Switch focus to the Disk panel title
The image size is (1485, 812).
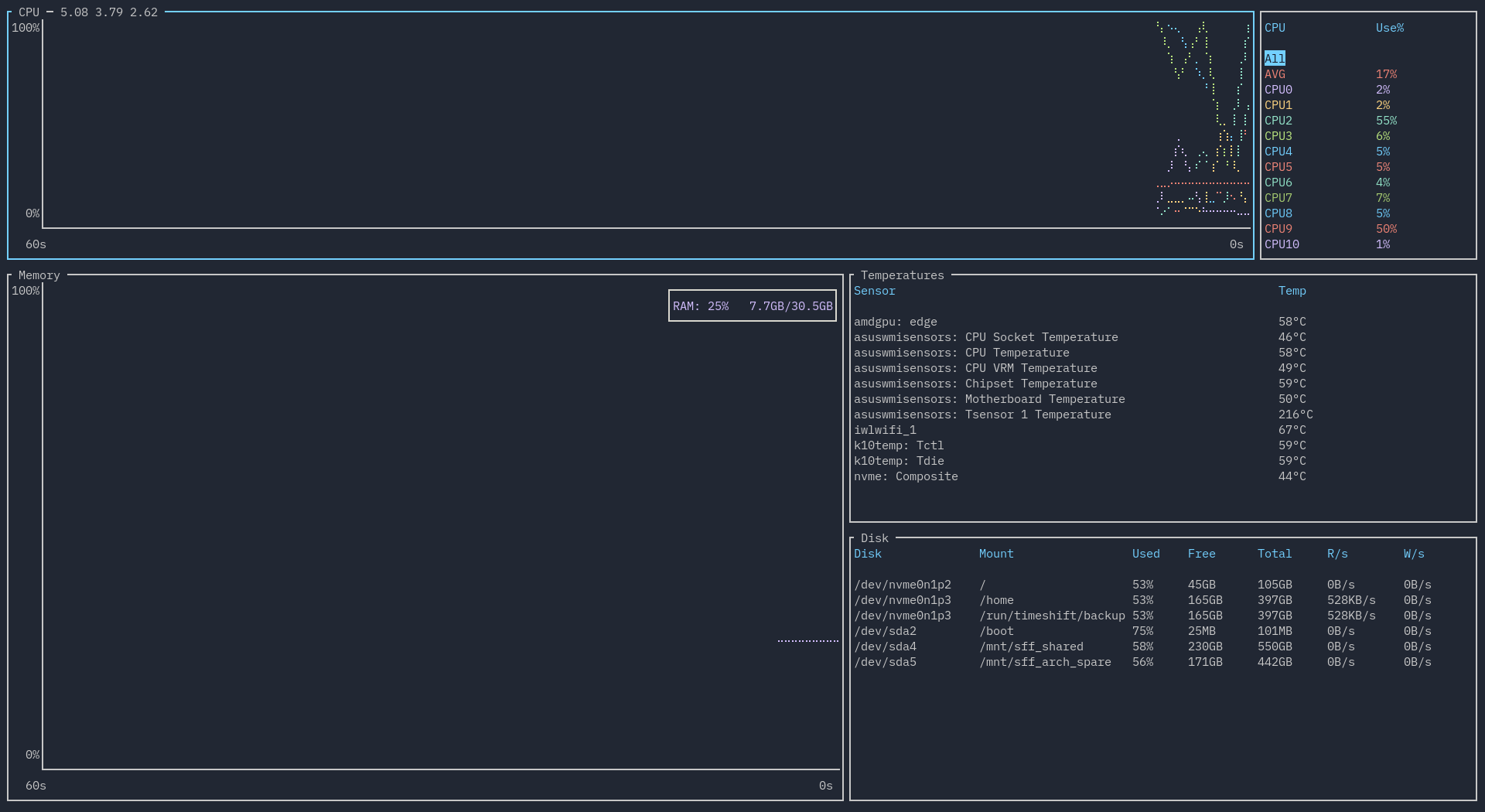pos(875,537)
